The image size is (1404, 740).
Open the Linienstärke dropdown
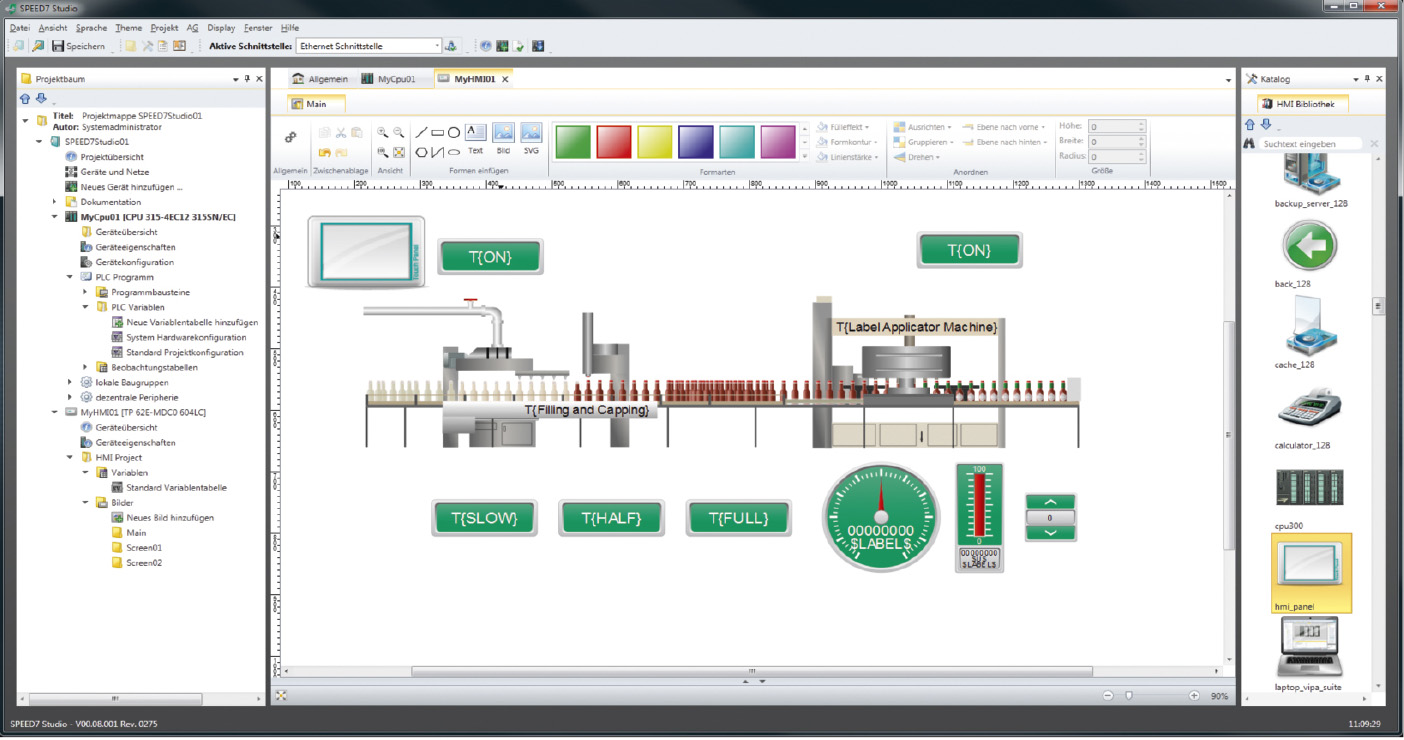click(847, 157)
